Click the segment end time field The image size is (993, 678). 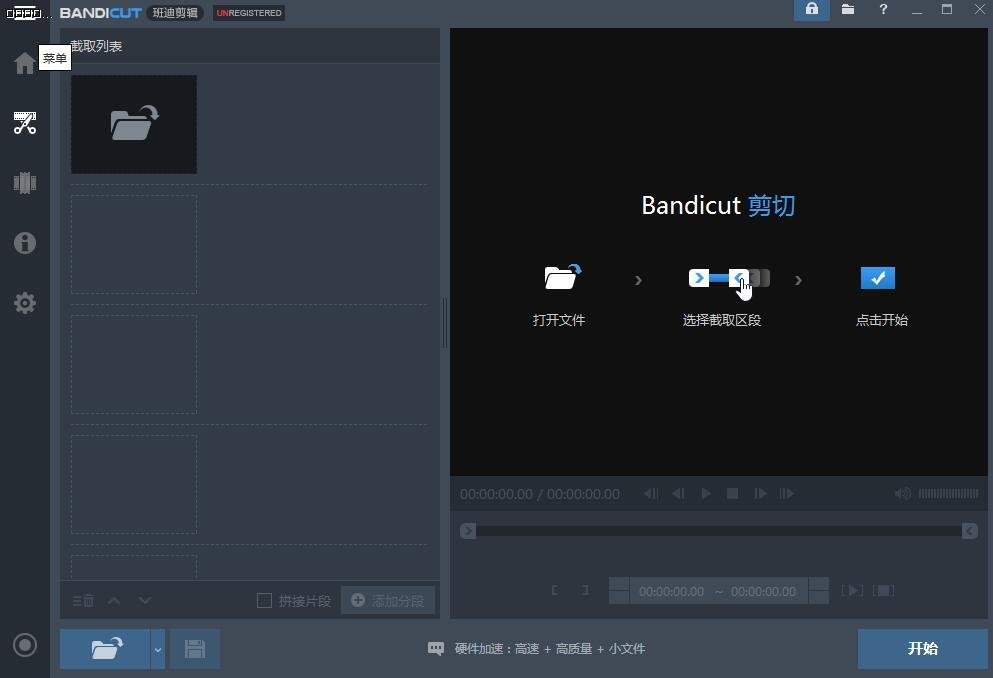(764, 591)
